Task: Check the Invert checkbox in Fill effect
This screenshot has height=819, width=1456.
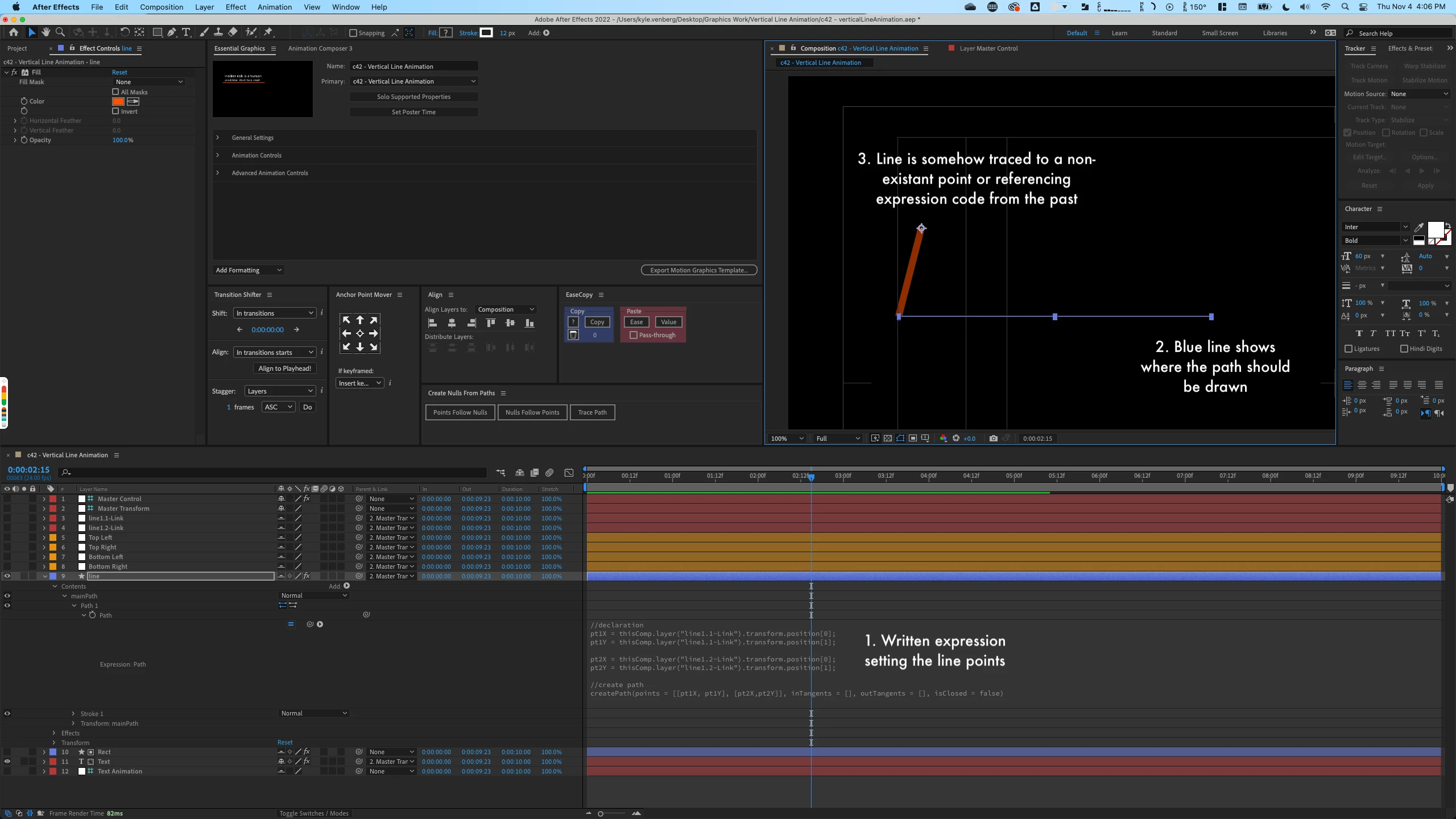Action: (116, 111)
